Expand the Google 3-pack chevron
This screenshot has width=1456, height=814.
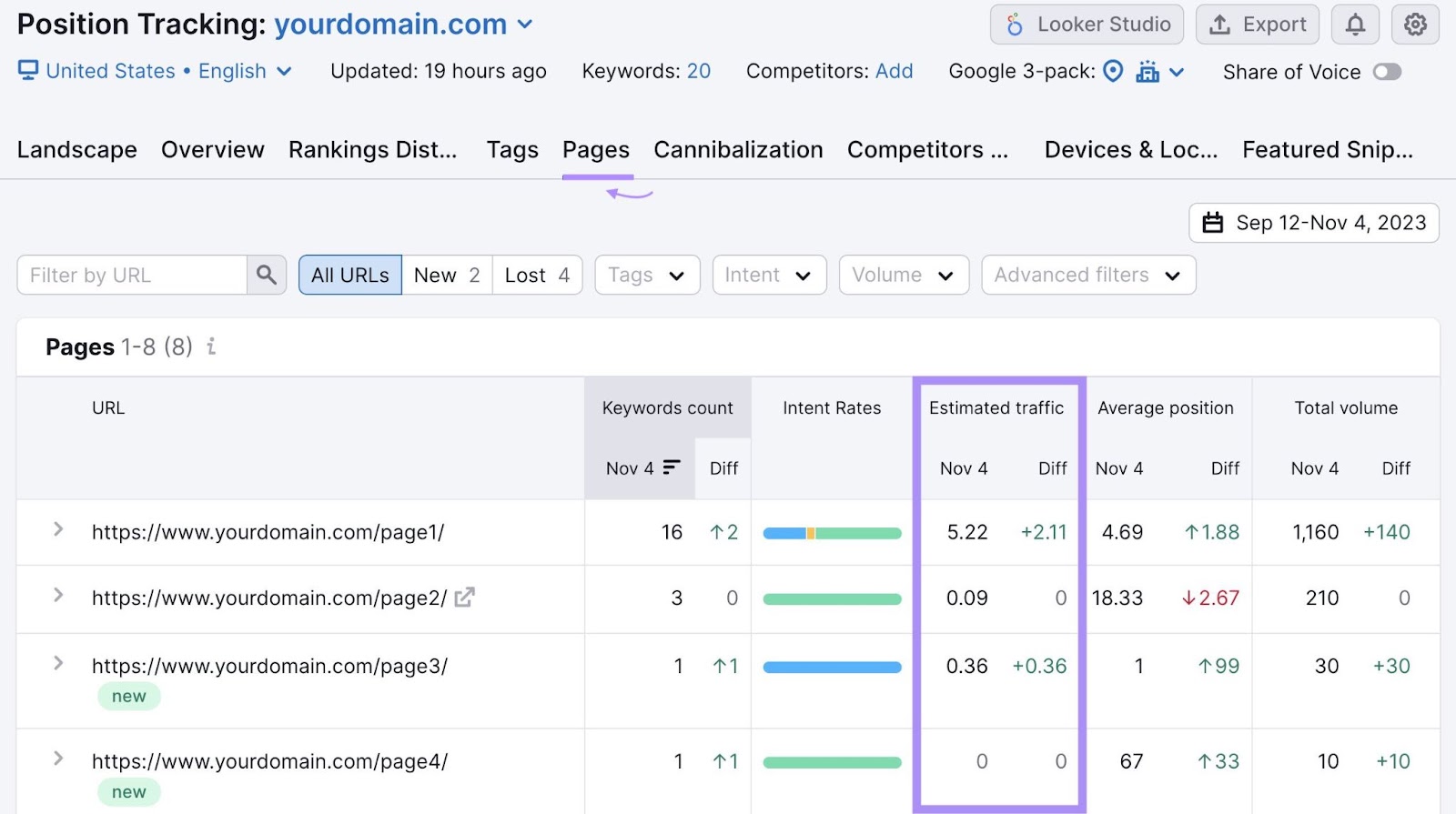click(1177, 72)
